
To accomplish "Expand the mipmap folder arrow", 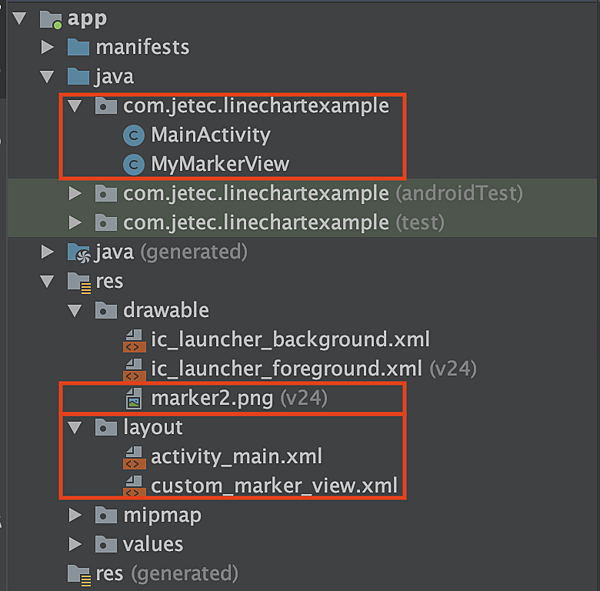I will pos(75,515).
